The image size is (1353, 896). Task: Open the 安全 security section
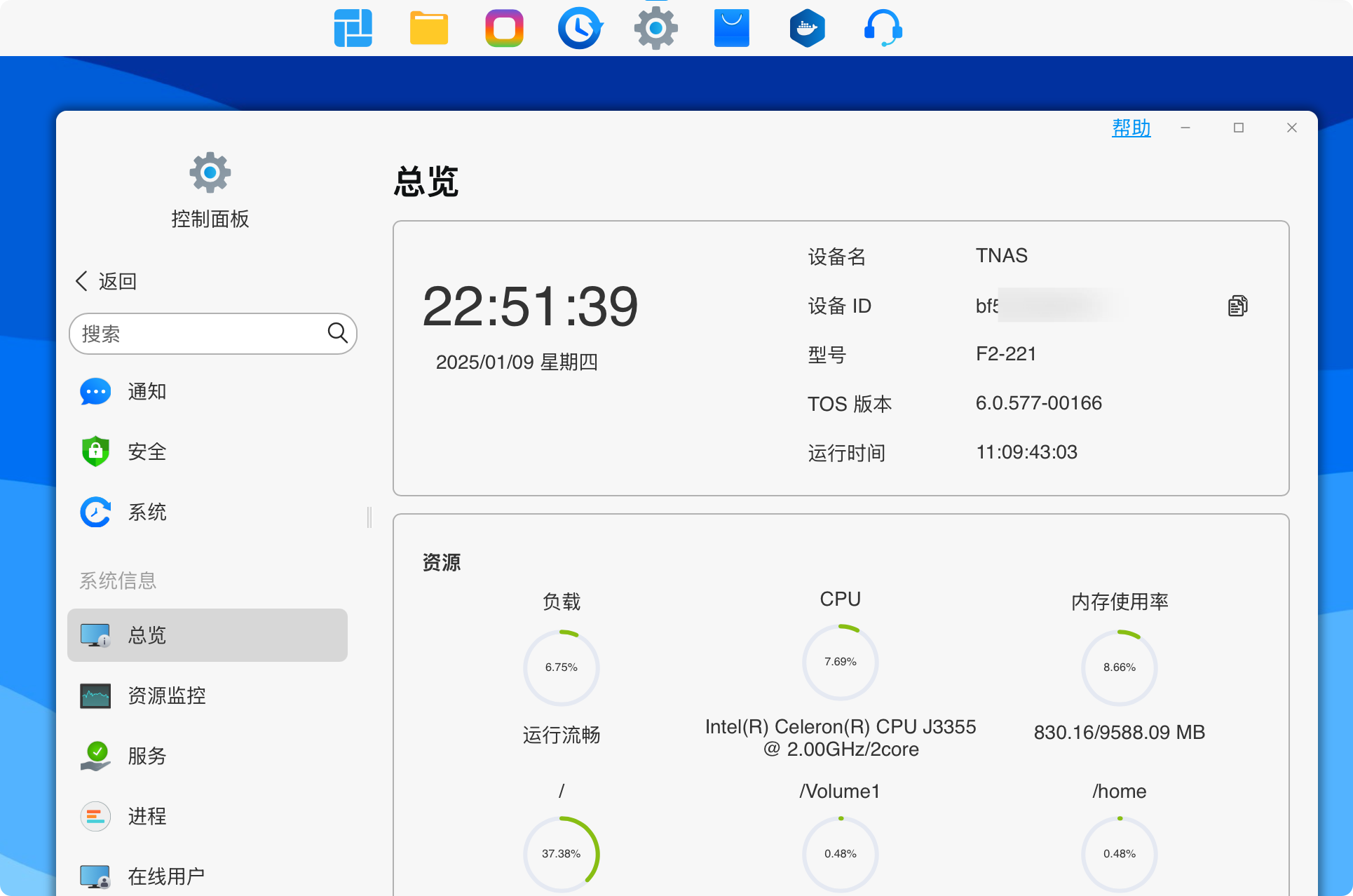tap(147, 452)
